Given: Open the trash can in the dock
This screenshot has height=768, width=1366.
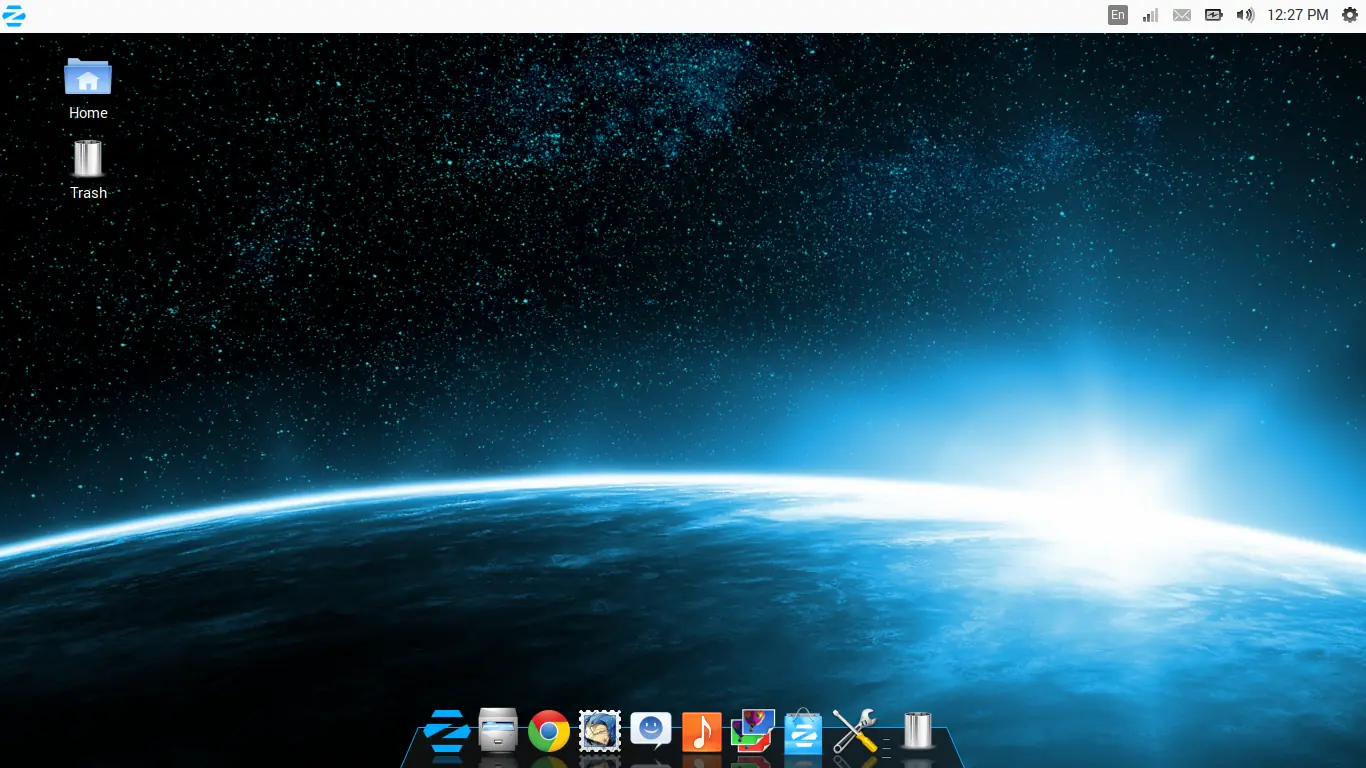Looking at the screenshot, I should click(x=917, y=730).
